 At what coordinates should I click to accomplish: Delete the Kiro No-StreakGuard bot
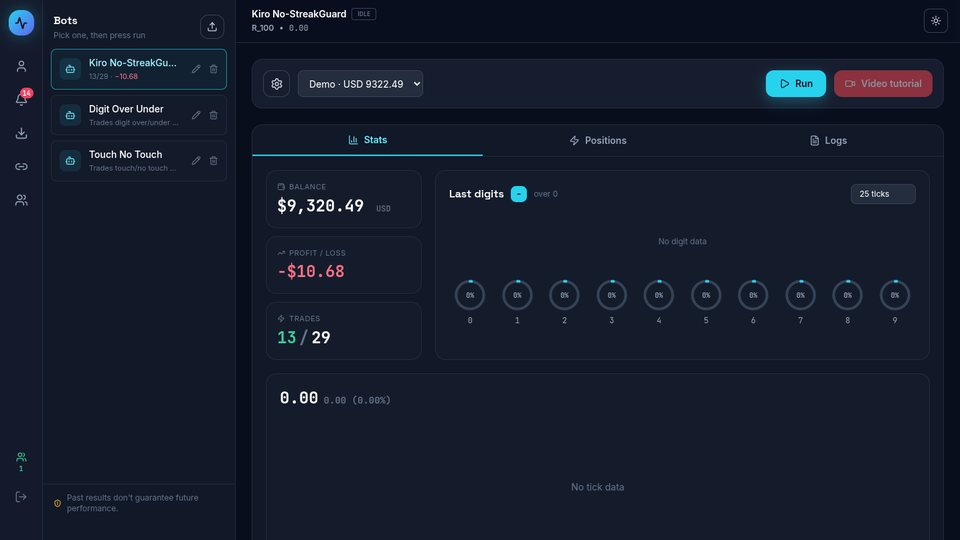click(x=214, y=69)
